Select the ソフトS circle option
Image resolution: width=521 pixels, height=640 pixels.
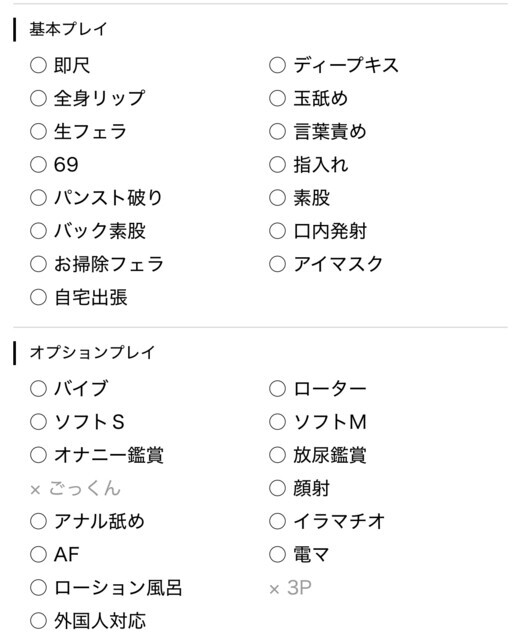38,421
